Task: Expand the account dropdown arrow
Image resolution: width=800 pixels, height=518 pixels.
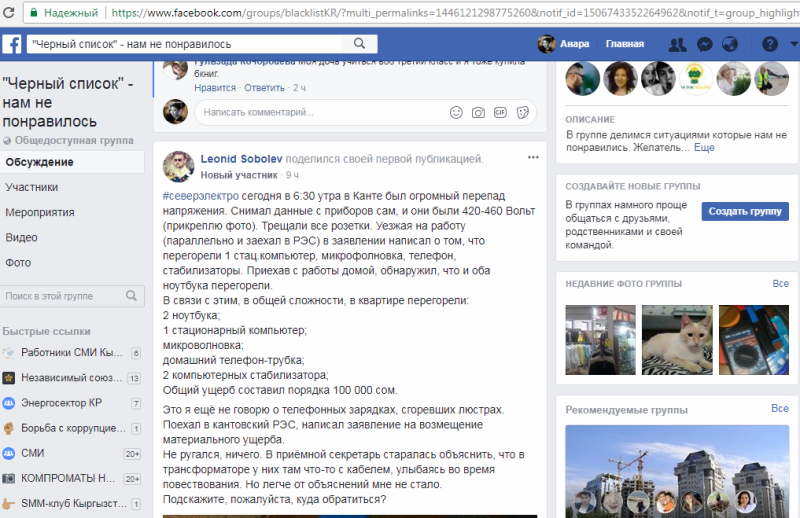Action: tap(790, 44)
